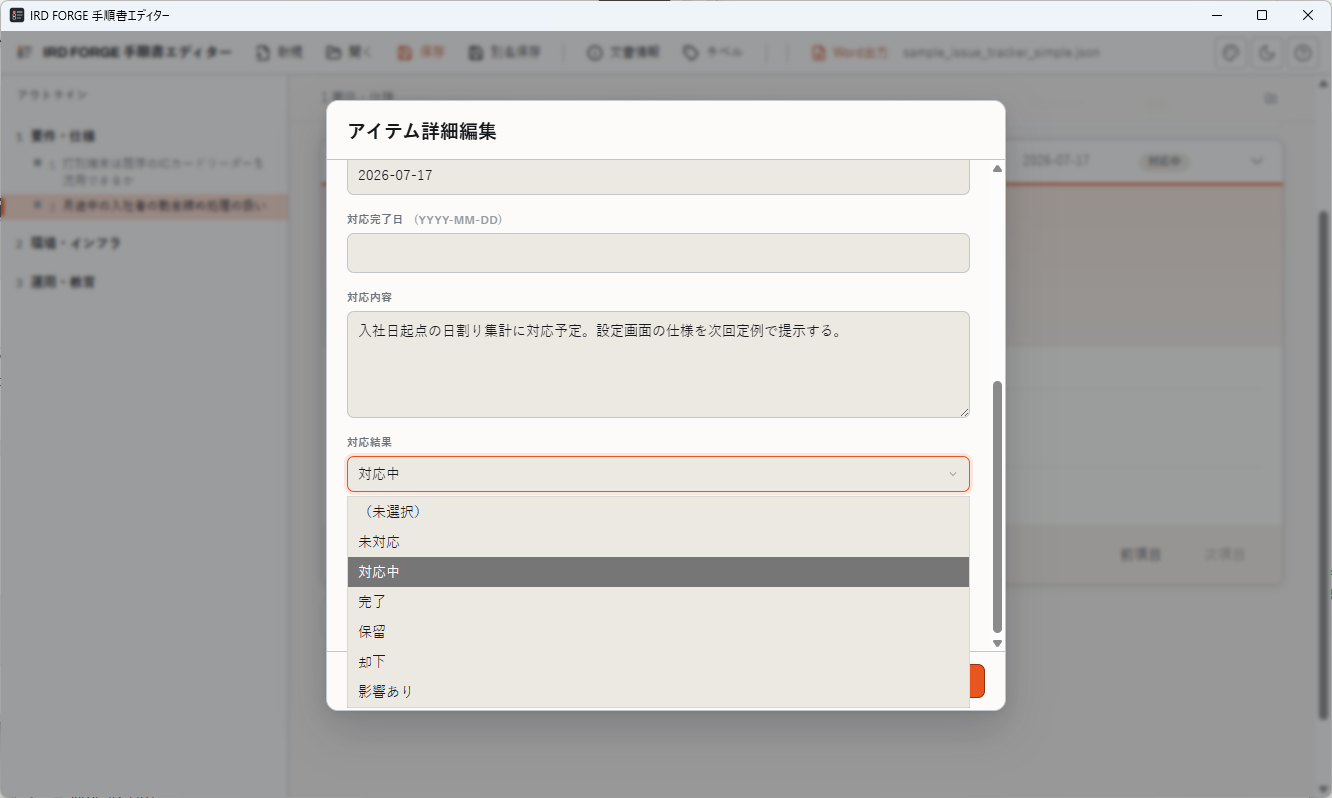The width and height of the screenshot is (1332, 798).
Task: Click the small icon above the card's right corner
Action: tap(1271, 99)
